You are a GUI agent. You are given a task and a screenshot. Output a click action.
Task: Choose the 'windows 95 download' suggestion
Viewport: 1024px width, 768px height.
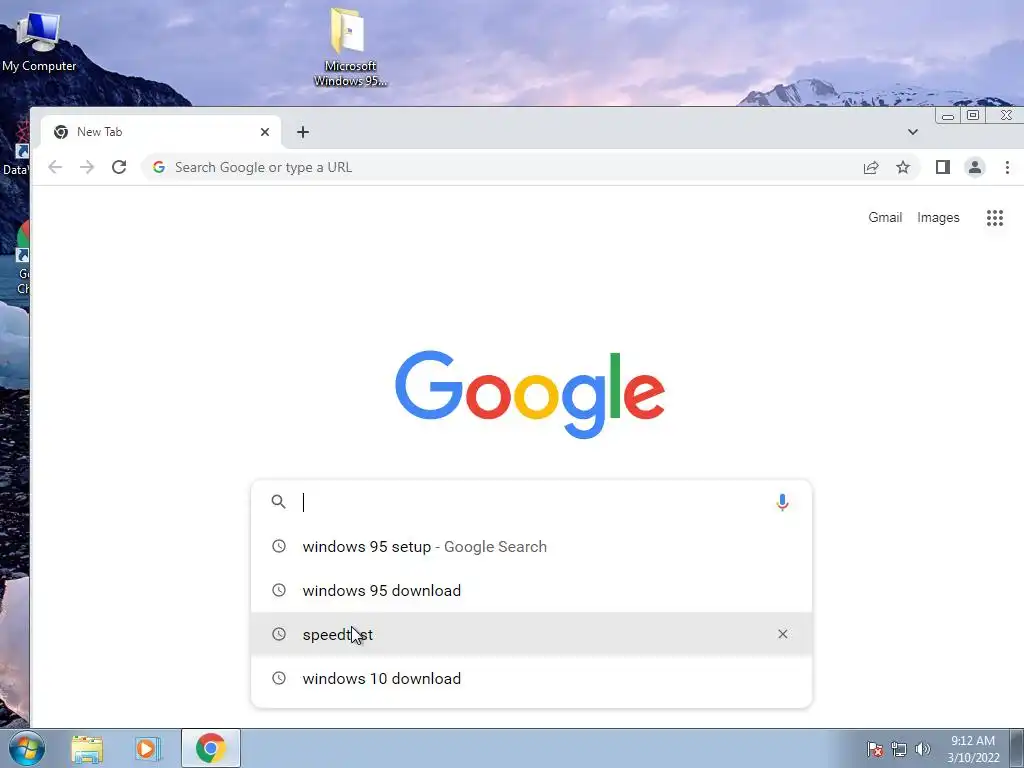click(x=532, y=590)
